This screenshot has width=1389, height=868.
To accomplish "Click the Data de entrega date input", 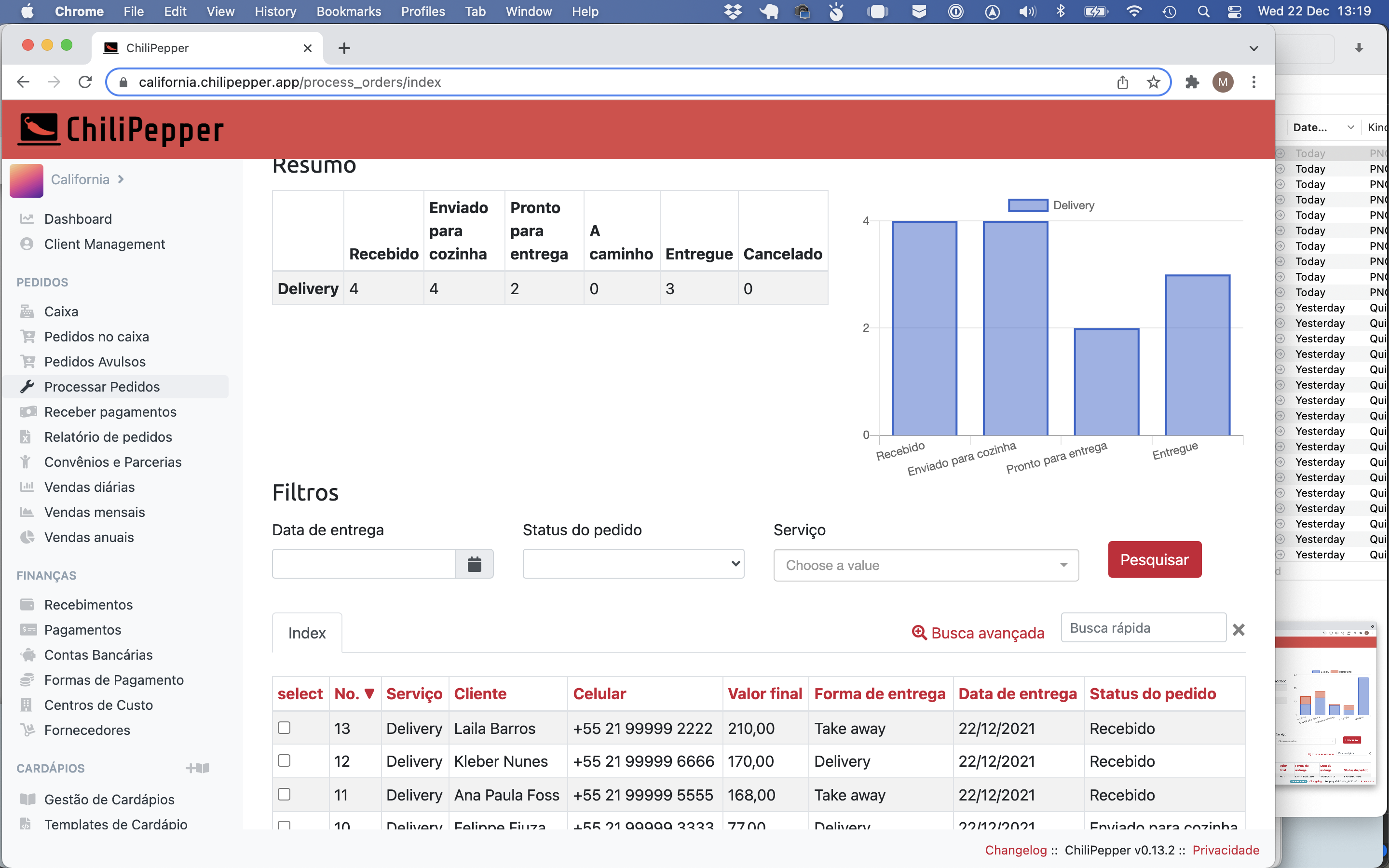I will pos(364,564).
